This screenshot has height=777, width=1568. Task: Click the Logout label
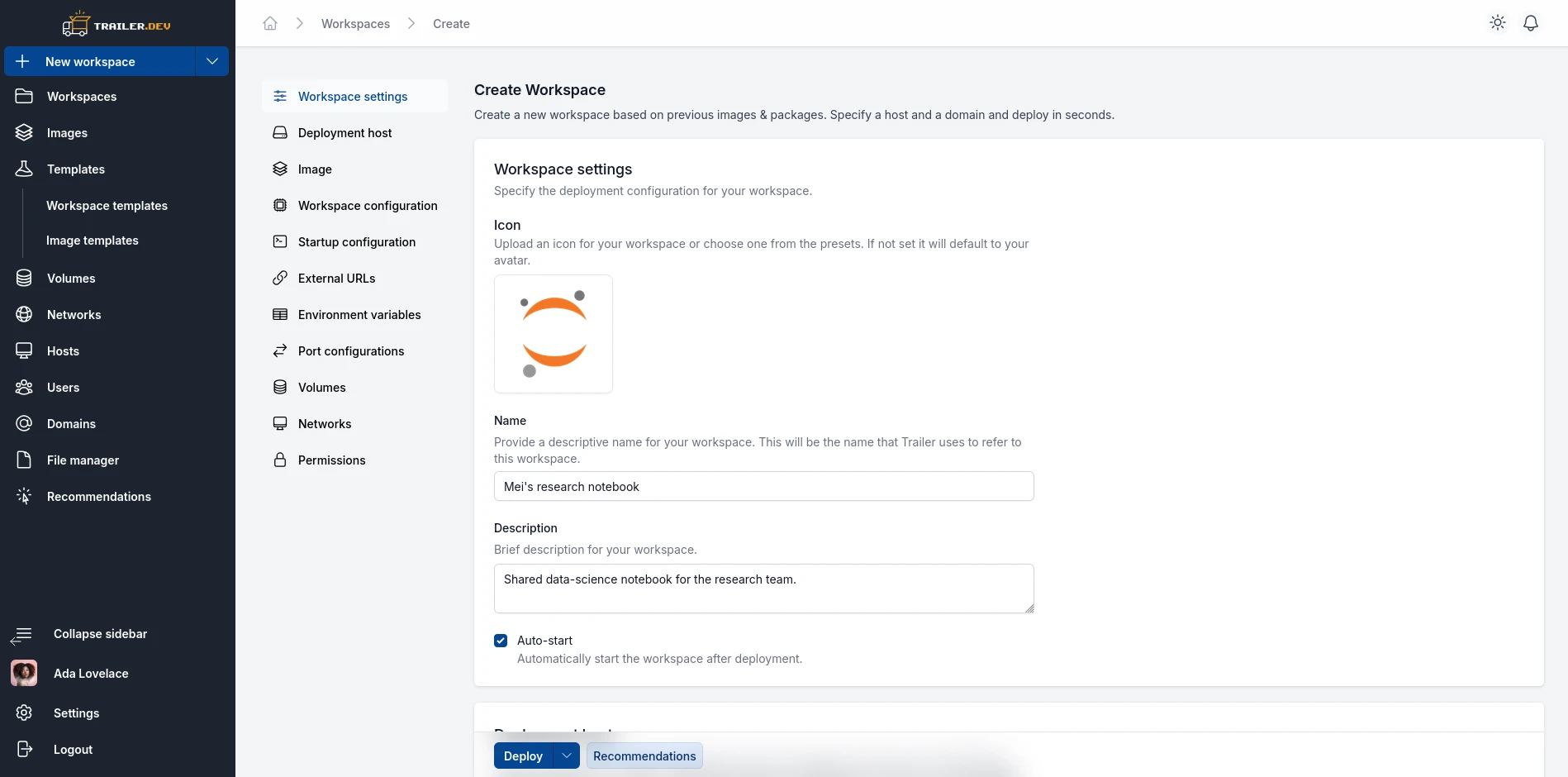73,750
